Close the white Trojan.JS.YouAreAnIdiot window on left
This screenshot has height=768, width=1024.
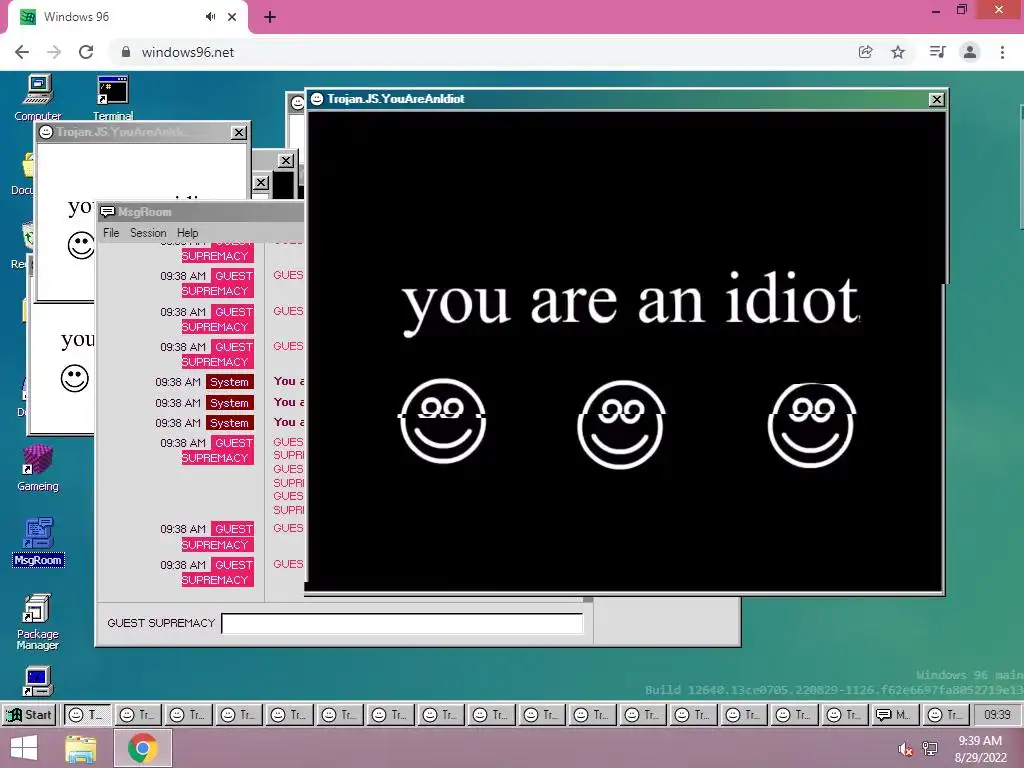[x=239, y=133]
